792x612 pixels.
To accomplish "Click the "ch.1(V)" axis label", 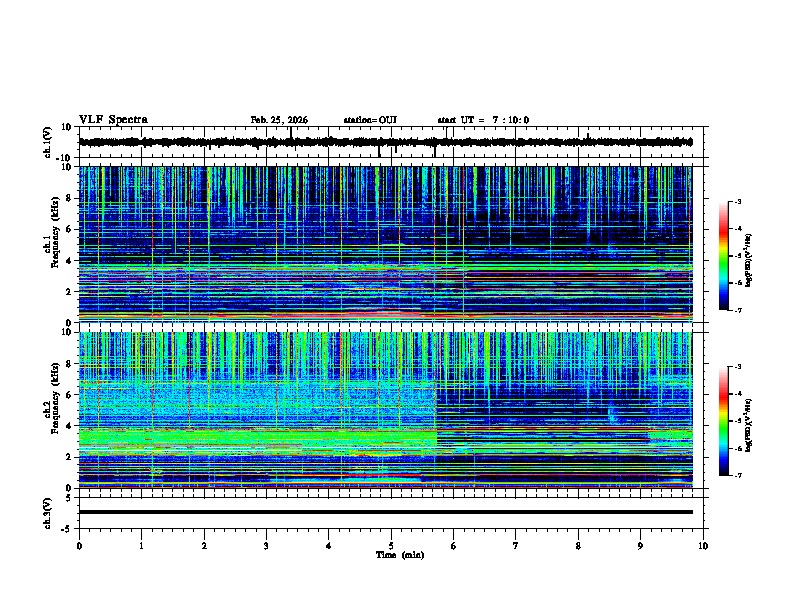I will click(x=48, y=142).
